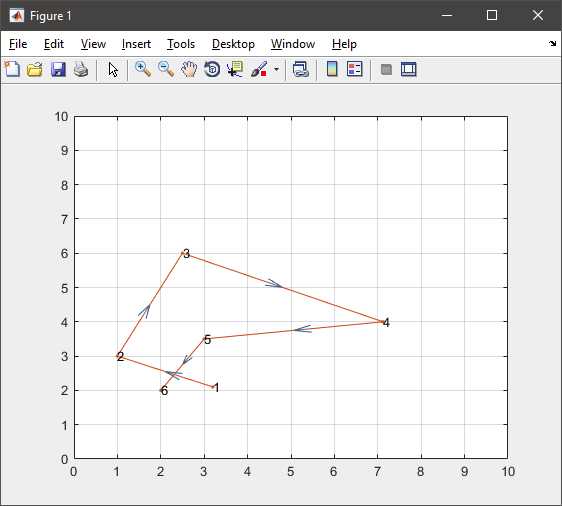562x506 pixels.
Task: Click the Hide Plot Tools icon
Action: 386,69
